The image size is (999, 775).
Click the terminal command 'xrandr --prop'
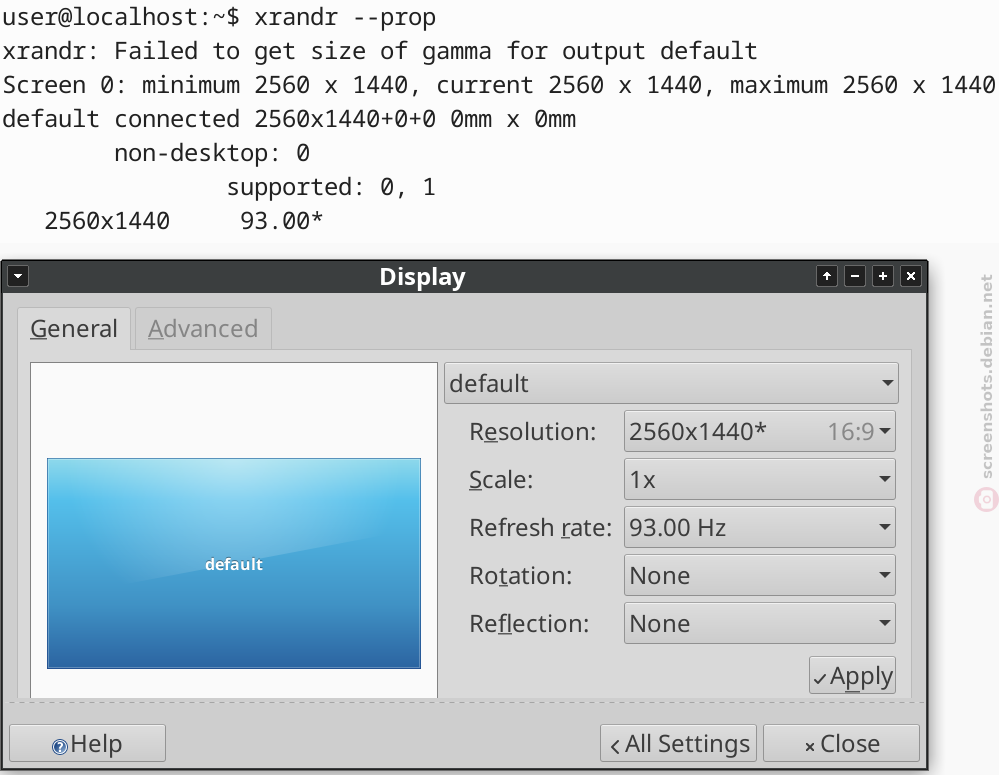[345, 17]
